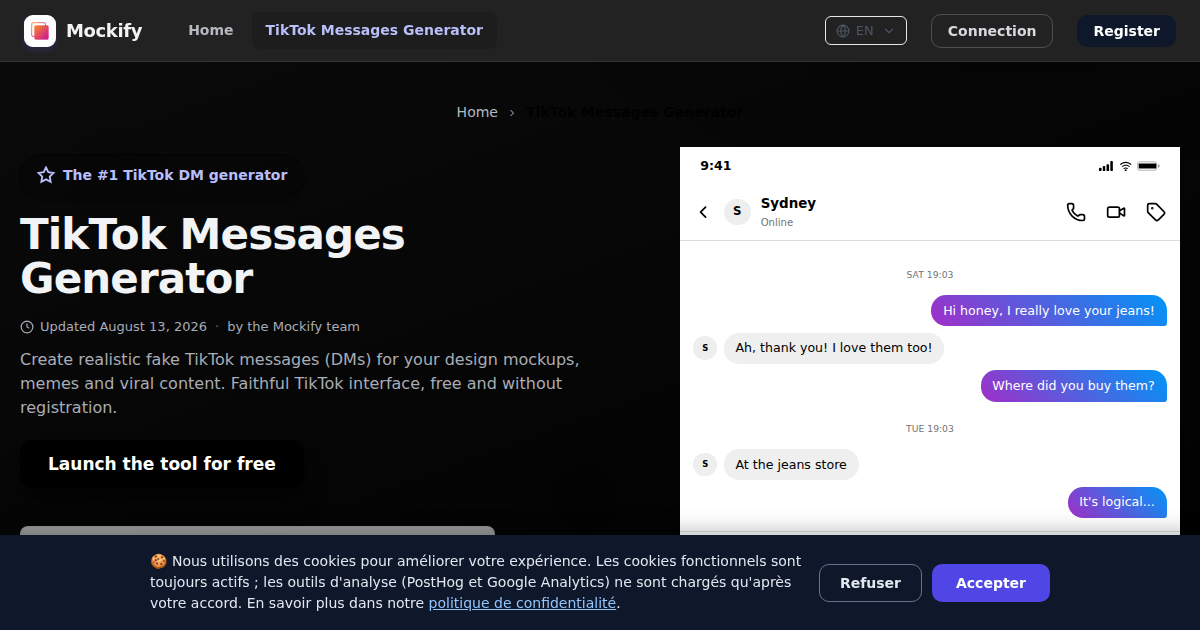The image size is (1200, 630).
Task: Click the "It's logical..." bubble
Action: point(1117,502)
